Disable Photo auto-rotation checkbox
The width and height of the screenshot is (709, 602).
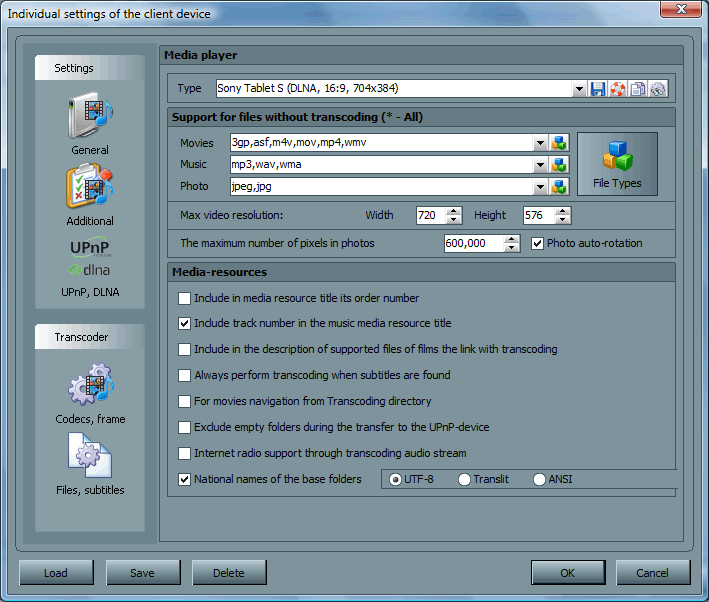click(x=537, y=244)
